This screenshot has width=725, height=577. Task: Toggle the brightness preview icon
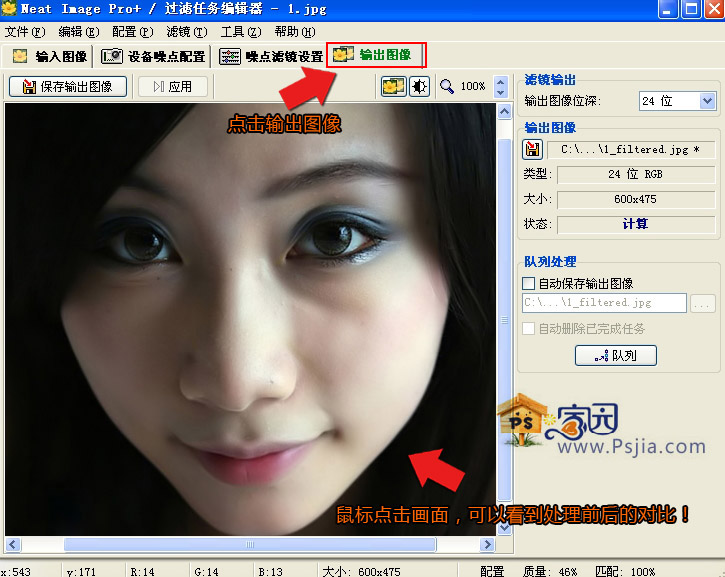(418, 87)
